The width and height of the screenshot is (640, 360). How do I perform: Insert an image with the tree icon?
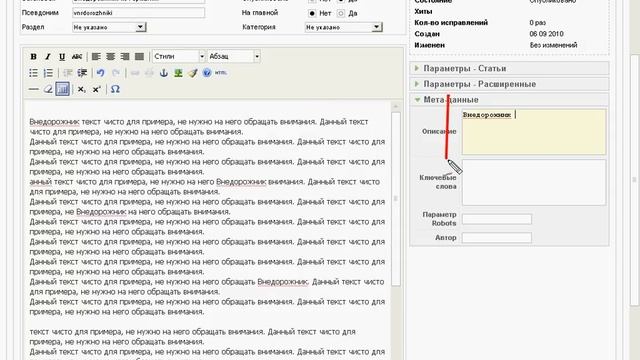coord(178,73)
